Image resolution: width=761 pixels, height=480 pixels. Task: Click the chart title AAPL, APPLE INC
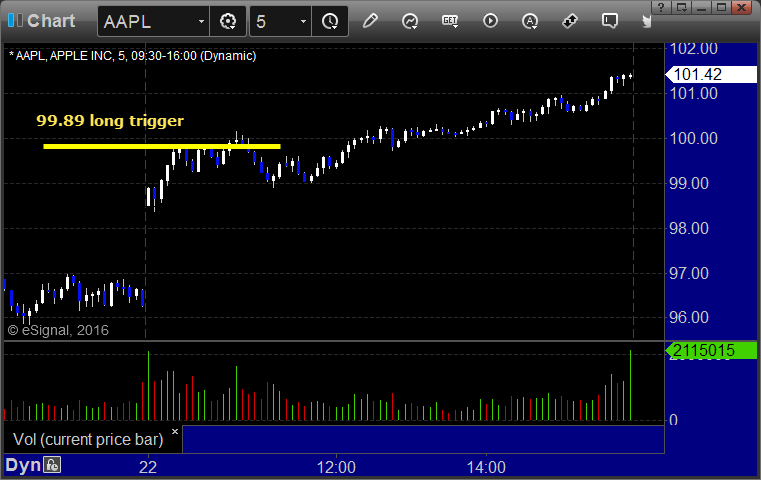[x=132, y=56]
